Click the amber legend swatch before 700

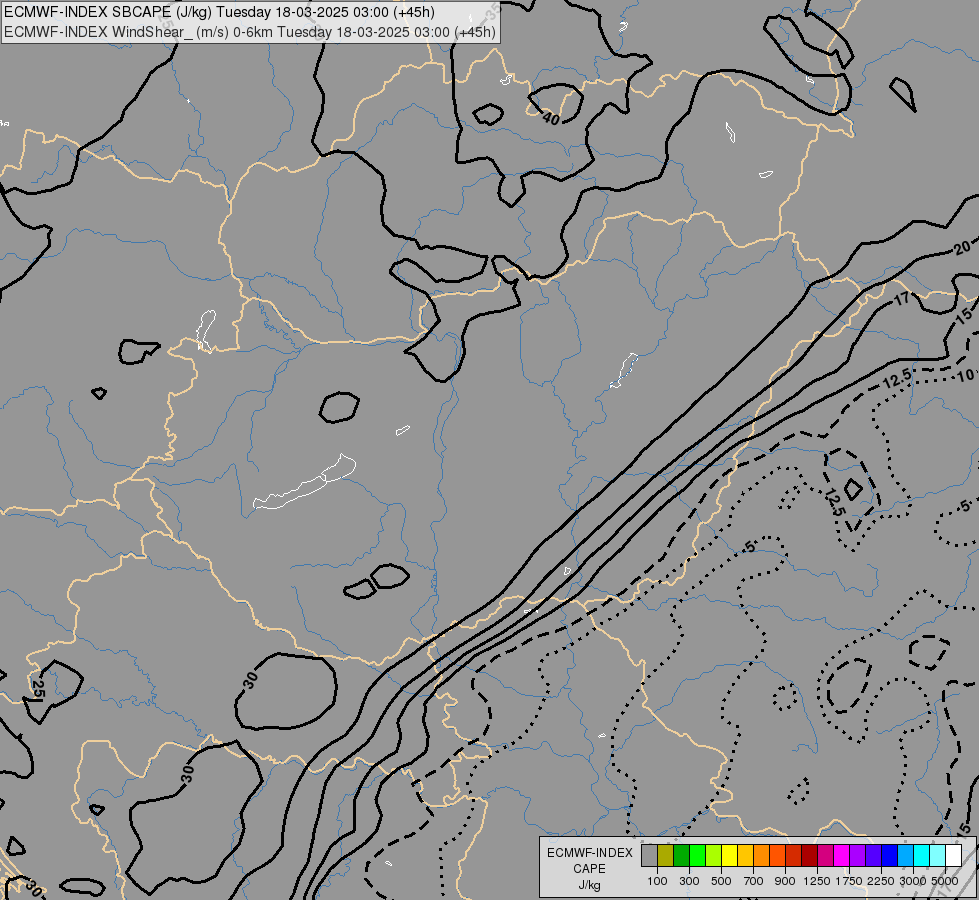point(745,855)
